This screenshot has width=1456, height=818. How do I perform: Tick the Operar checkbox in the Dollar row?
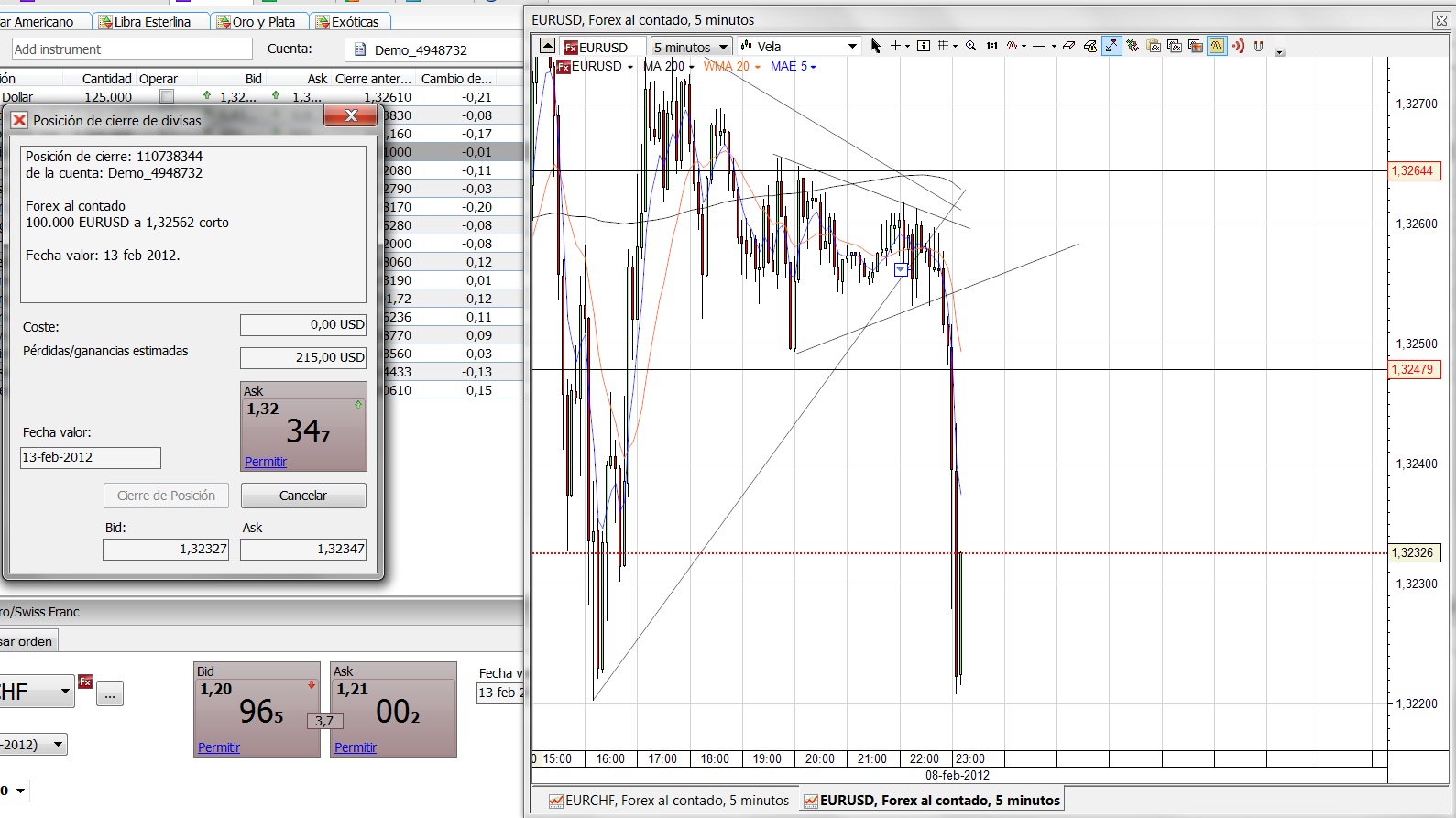pos(167,96)
